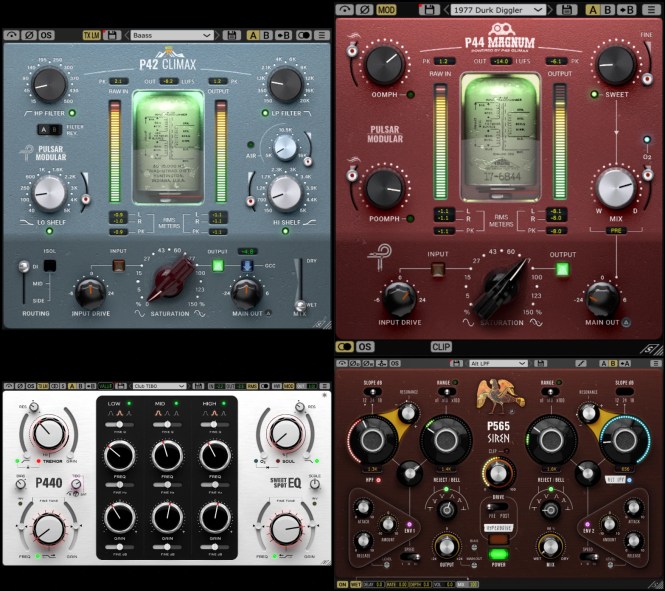Toggle the HIGH band LED in P440
The width and height of the screenshot is (665, 591).
pos(224,403)
